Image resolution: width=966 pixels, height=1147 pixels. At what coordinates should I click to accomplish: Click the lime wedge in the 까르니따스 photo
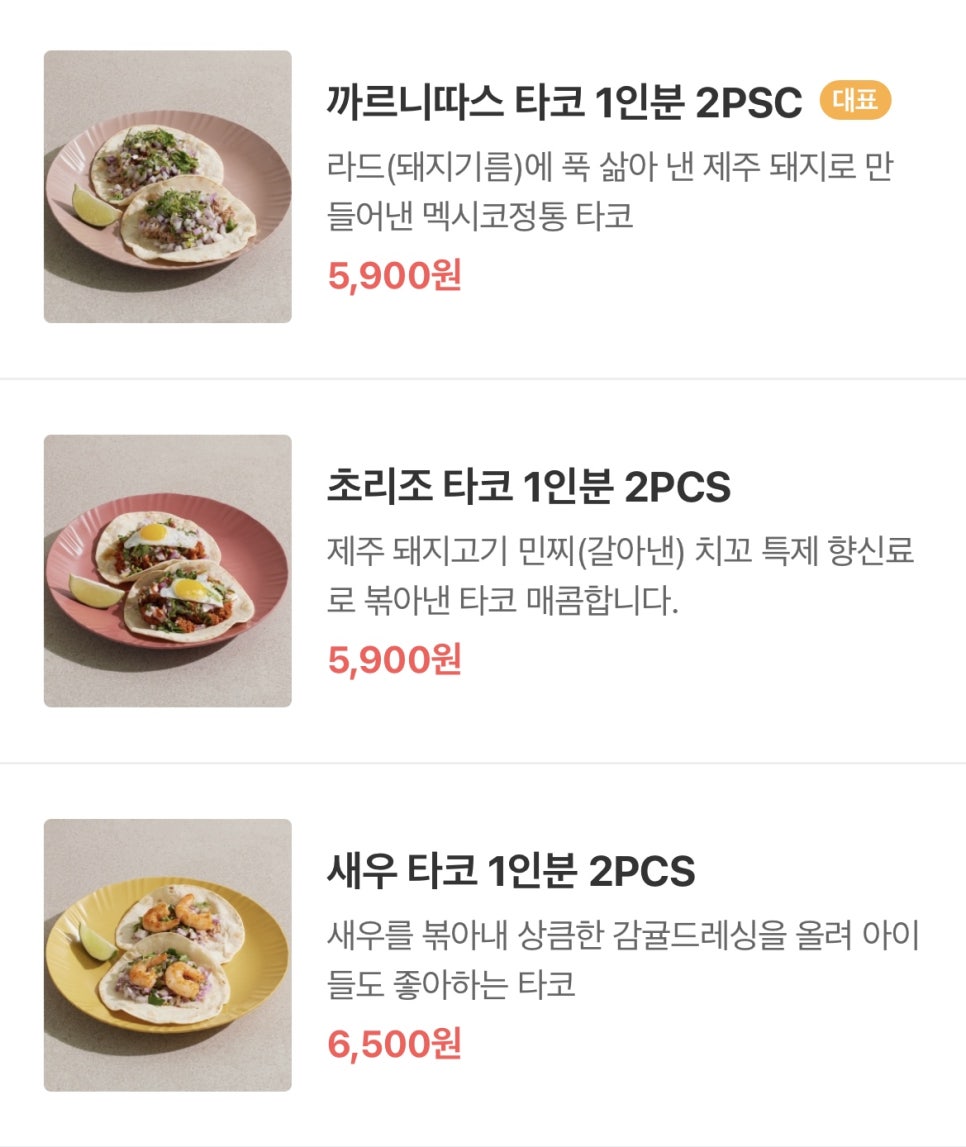tap(93, 205)
